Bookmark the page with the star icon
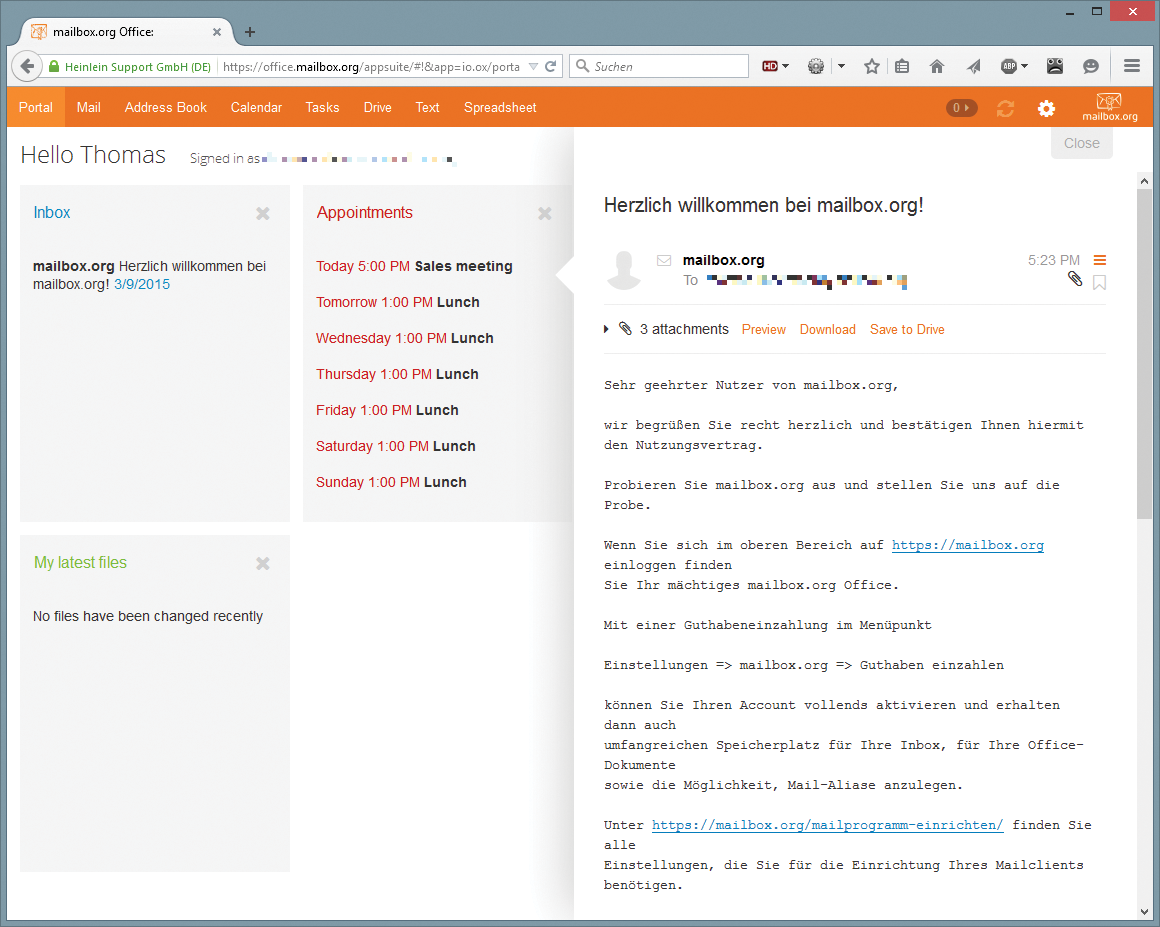The height and width of the screenshot is (927, 1160). [x=871, y=66]
